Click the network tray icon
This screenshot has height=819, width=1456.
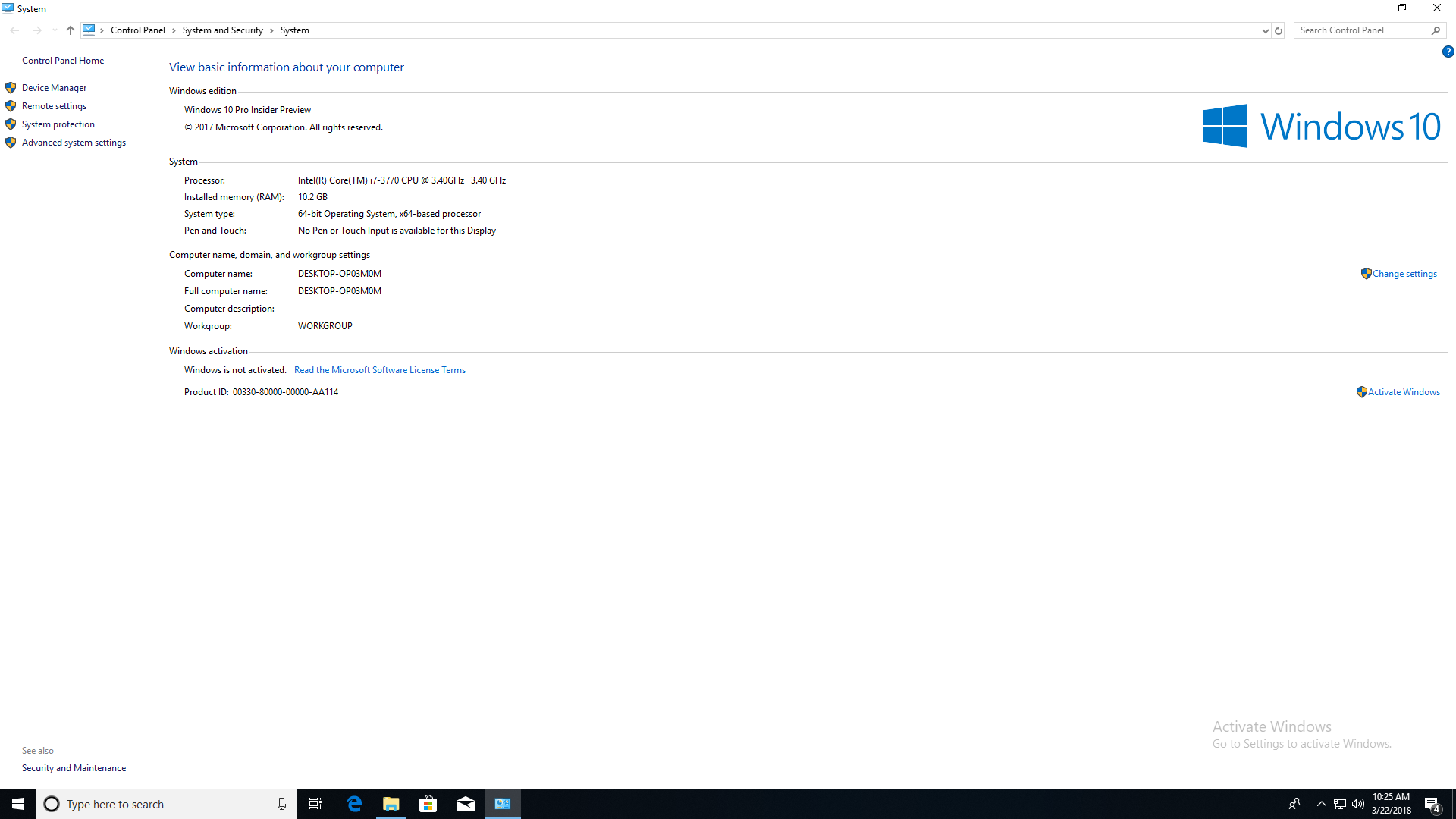(x=1340, y=804)
